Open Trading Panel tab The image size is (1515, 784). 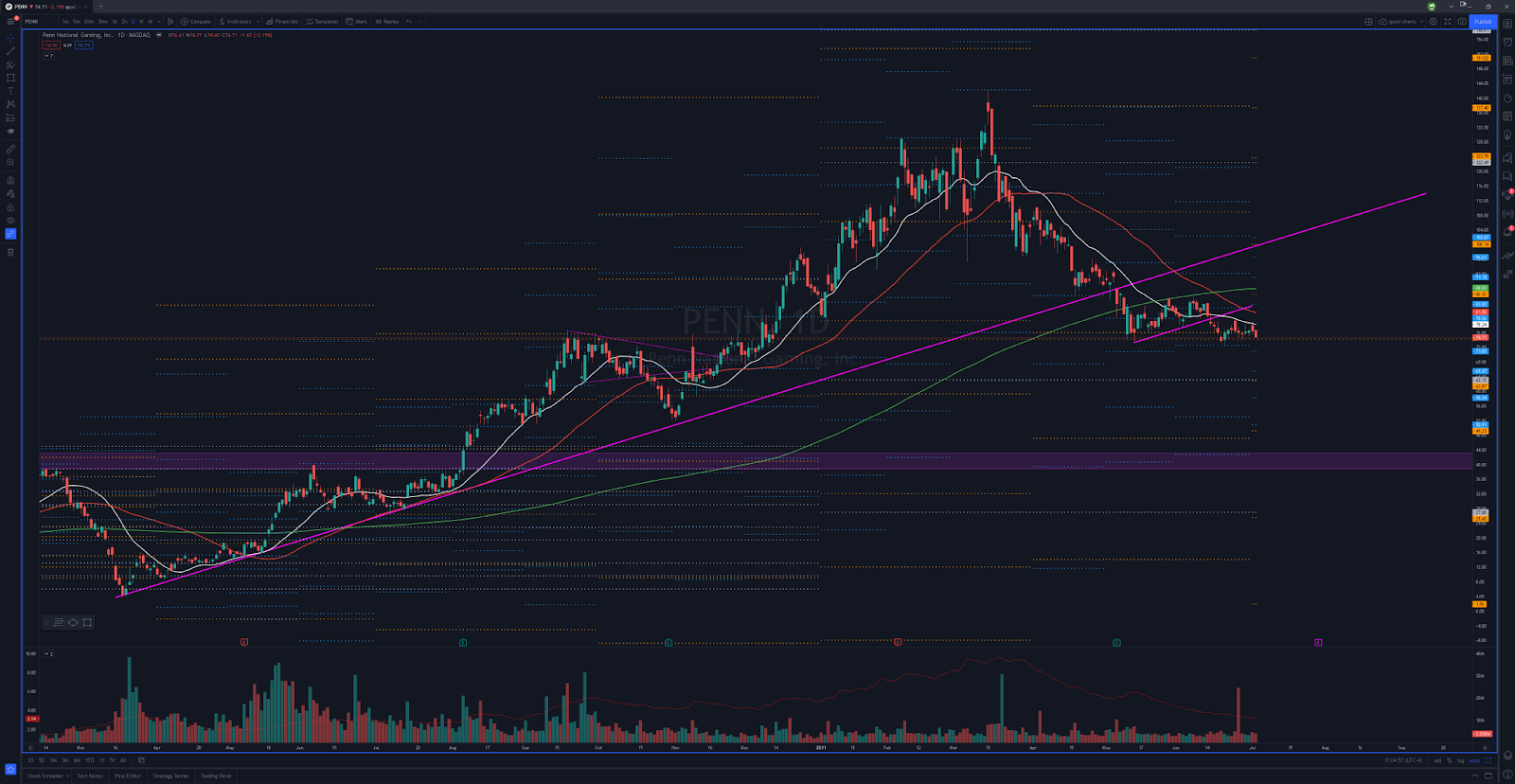[216, 776]
